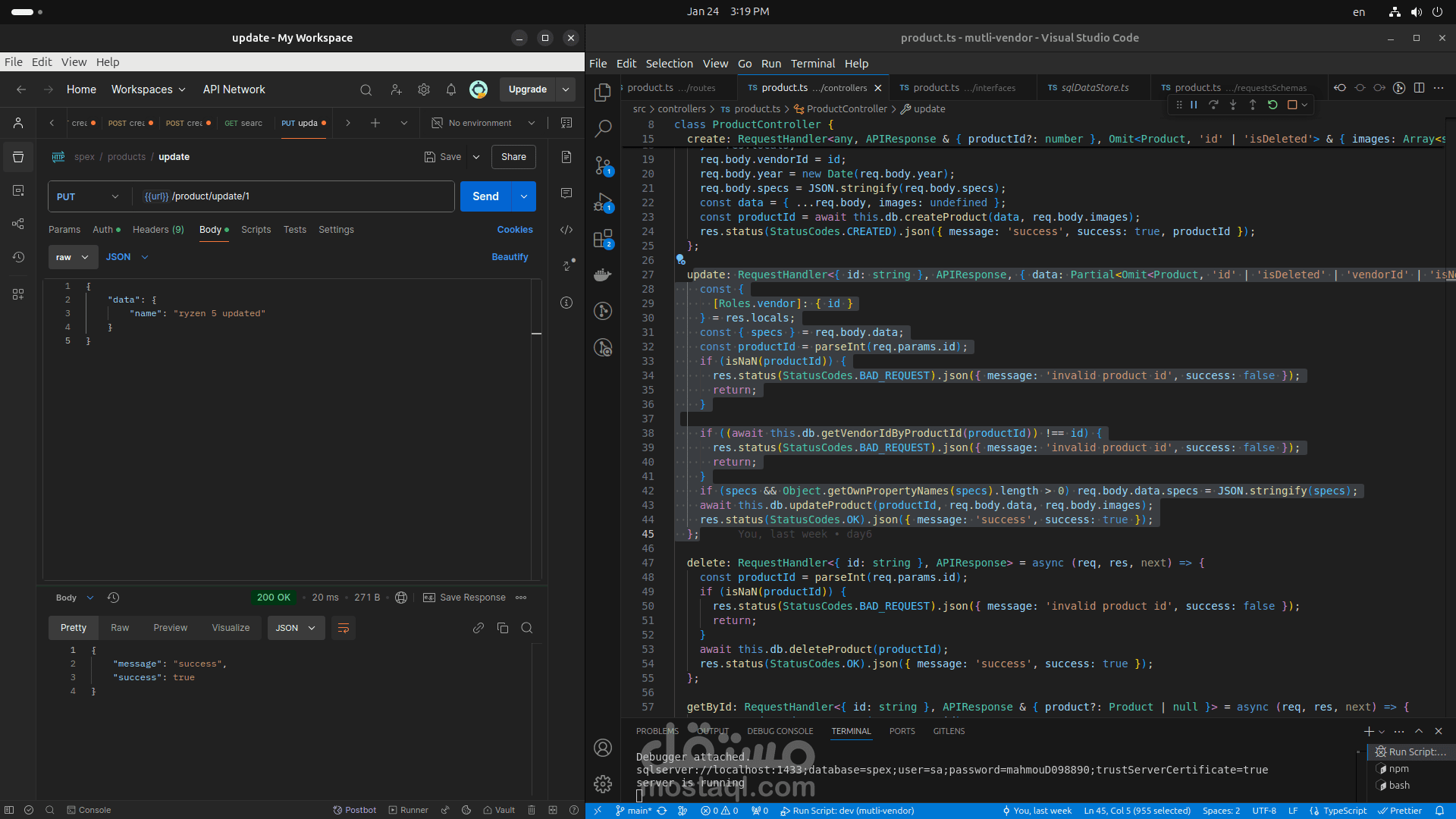Open Source Control view in activity bar

[603, 165]
